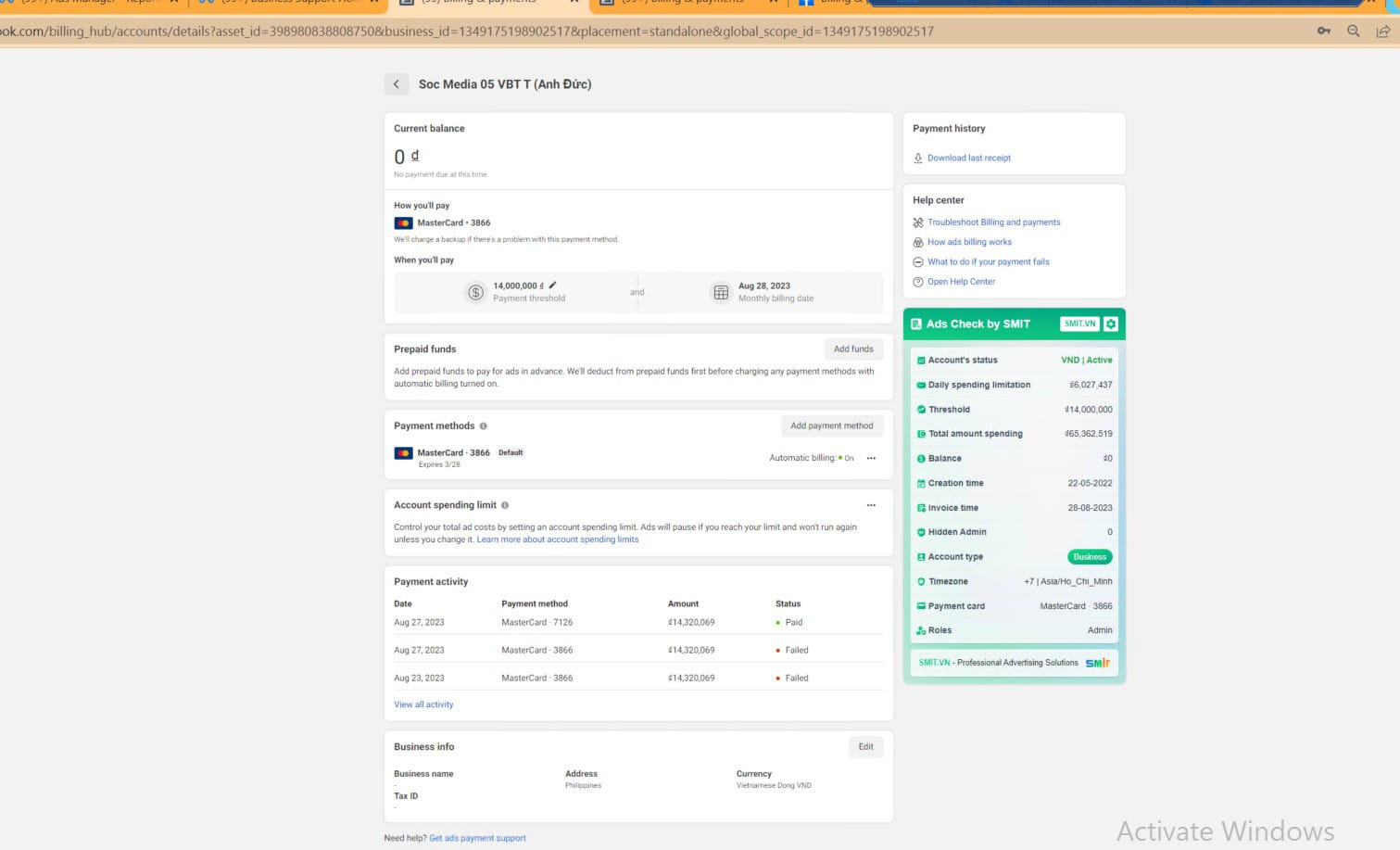
Task: Click the Add funds button
Action: coord(853,349)
